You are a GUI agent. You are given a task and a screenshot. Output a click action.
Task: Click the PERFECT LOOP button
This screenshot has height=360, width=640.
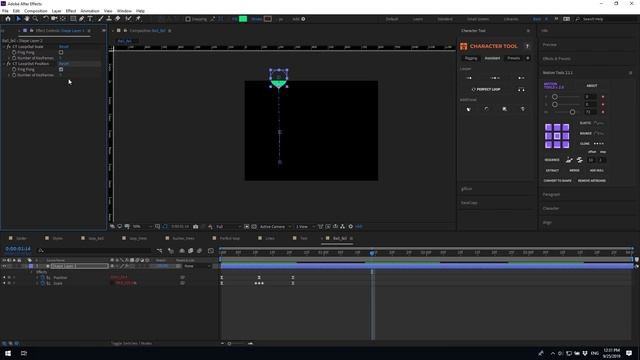click(486, 89)
